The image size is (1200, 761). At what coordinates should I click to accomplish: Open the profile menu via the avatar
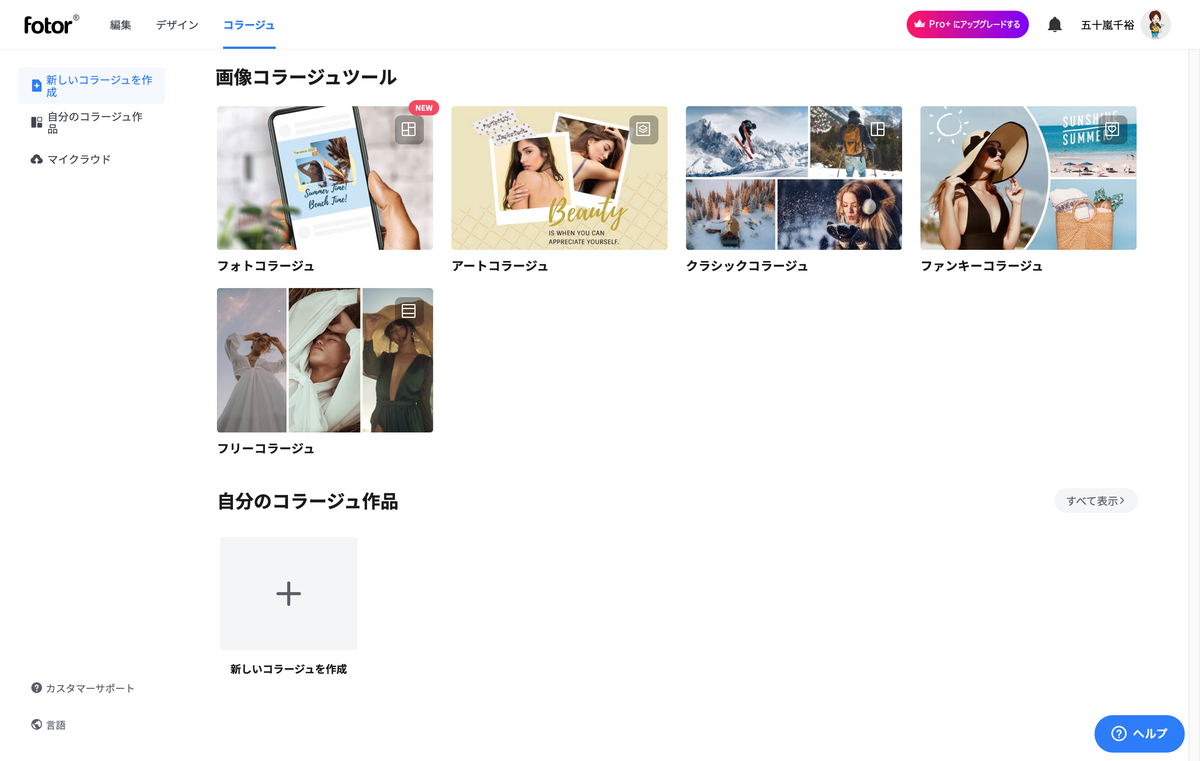[1155, 24]
